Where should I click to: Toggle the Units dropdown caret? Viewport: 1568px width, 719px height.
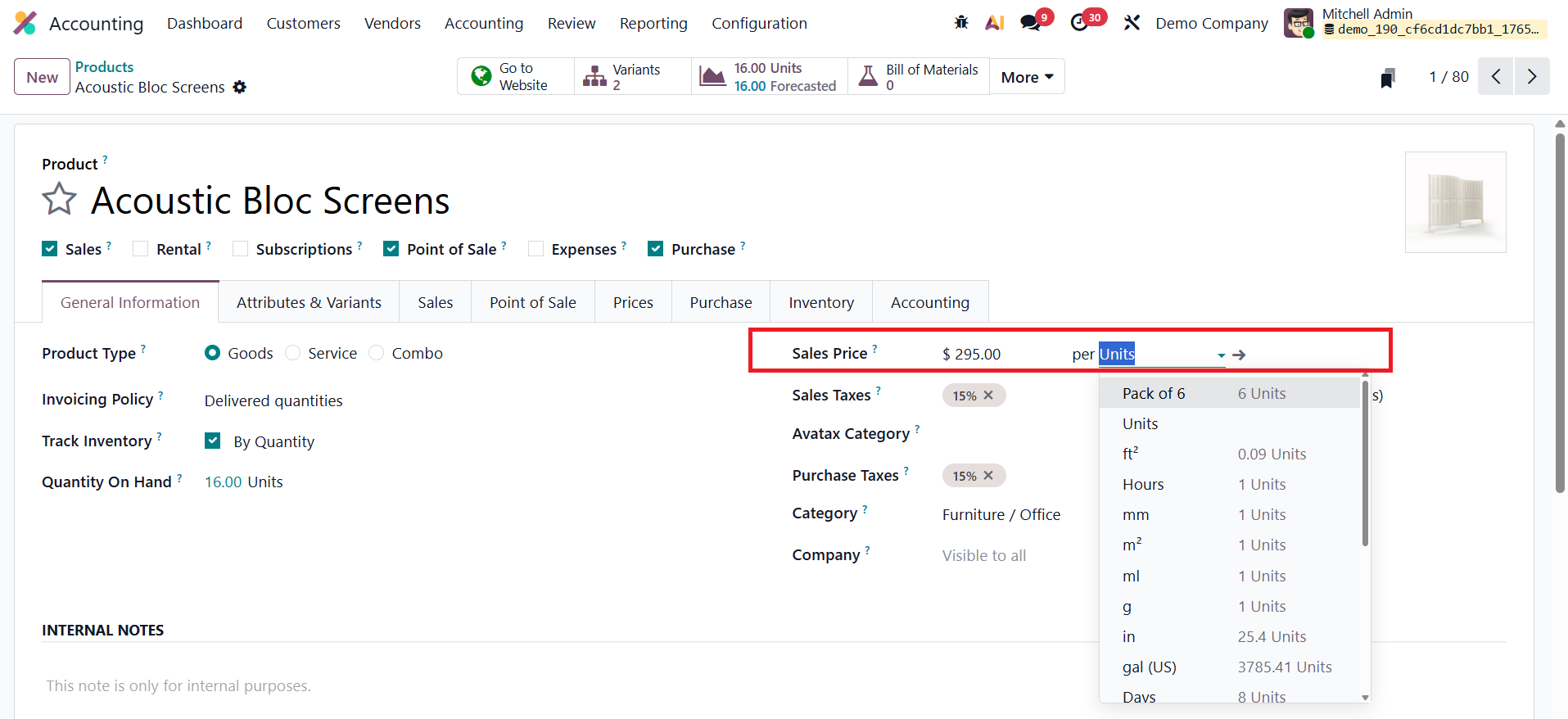(x=1221, y=355)
